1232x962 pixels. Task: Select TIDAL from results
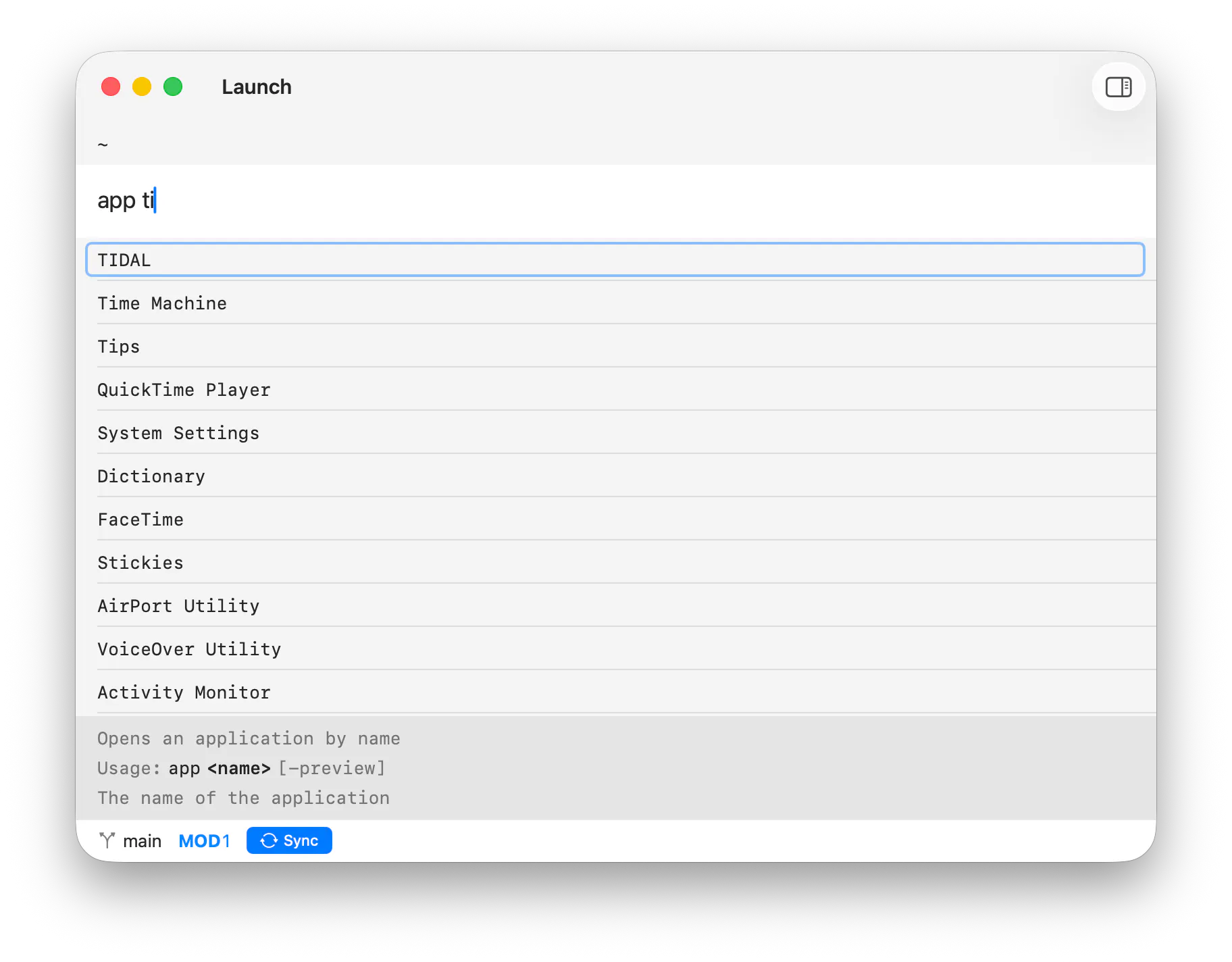pyautogui.click(x=615, y=260)
